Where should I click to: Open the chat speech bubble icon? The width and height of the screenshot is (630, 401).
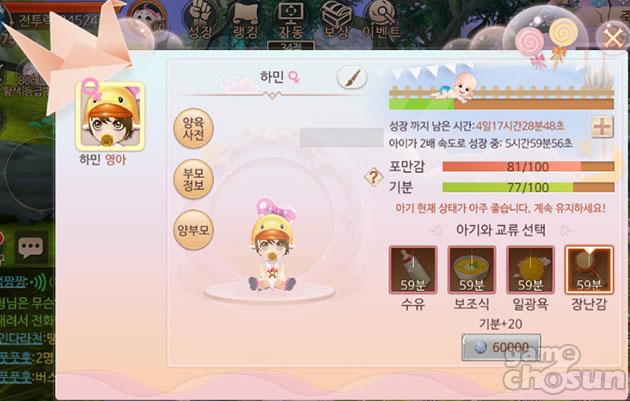point(31,247)
